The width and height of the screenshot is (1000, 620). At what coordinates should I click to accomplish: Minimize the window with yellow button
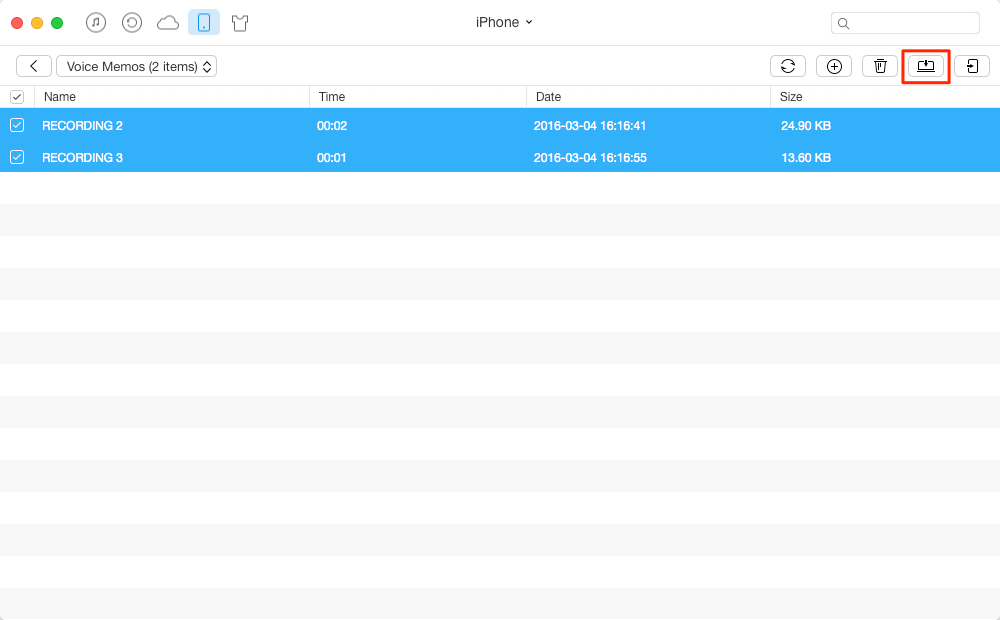(37, 23)
